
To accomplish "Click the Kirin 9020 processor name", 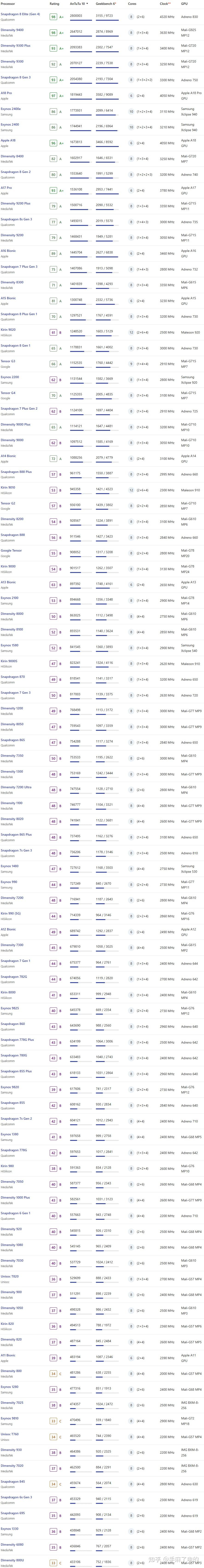I will click(x=9, y=330).
